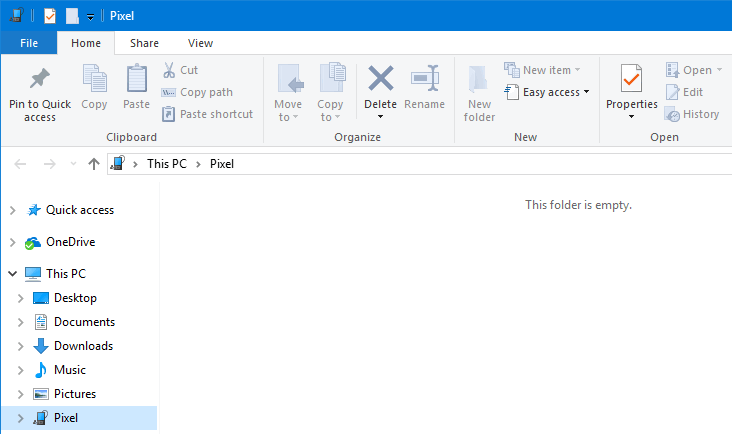Click chevron before This PC in breadcrumb
This screenshot has width=732, height=434.
pyautogui.click(x=135, y=164)
